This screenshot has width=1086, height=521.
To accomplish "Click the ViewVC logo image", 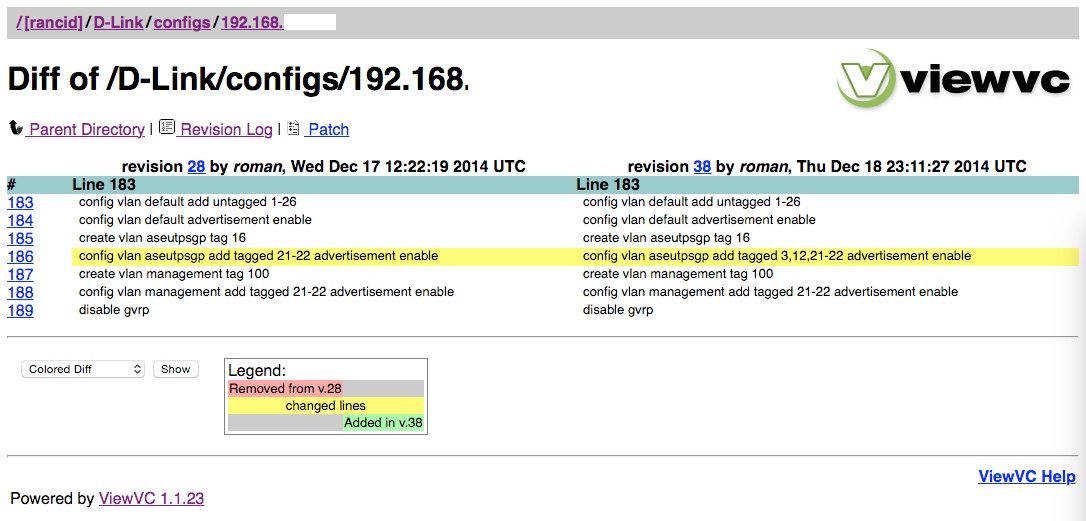I will coord(953,80).
